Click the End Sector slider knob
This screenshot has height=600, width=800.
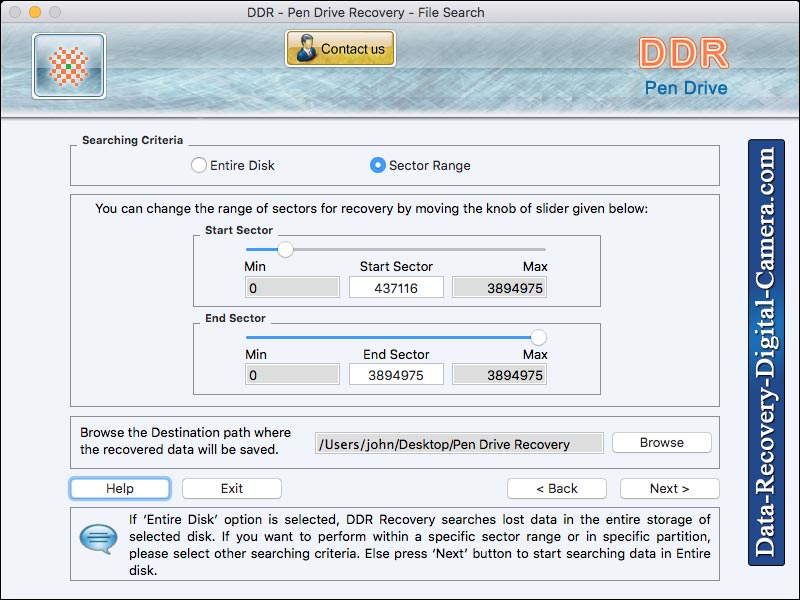click(537, 335)
